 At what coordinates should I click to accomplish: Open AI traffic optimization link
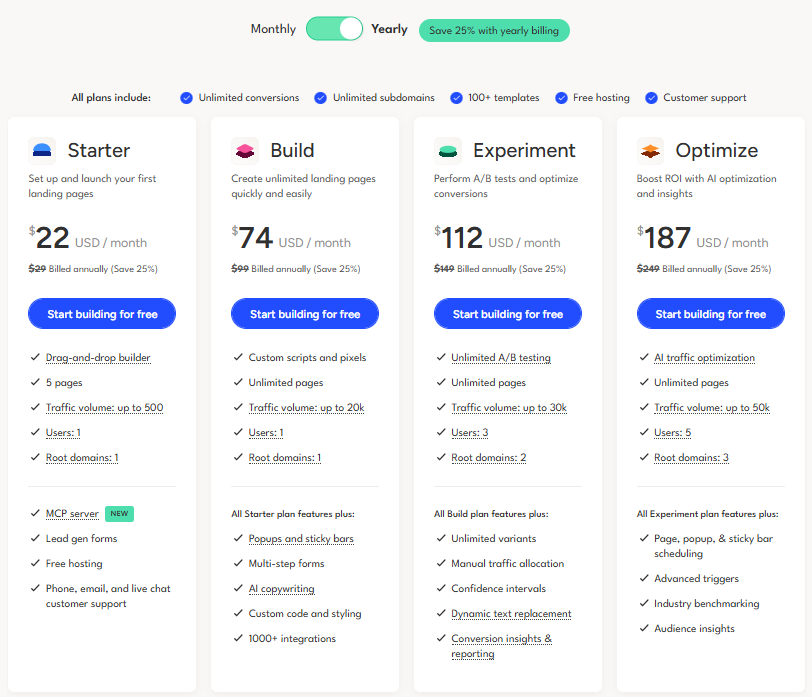704,358
